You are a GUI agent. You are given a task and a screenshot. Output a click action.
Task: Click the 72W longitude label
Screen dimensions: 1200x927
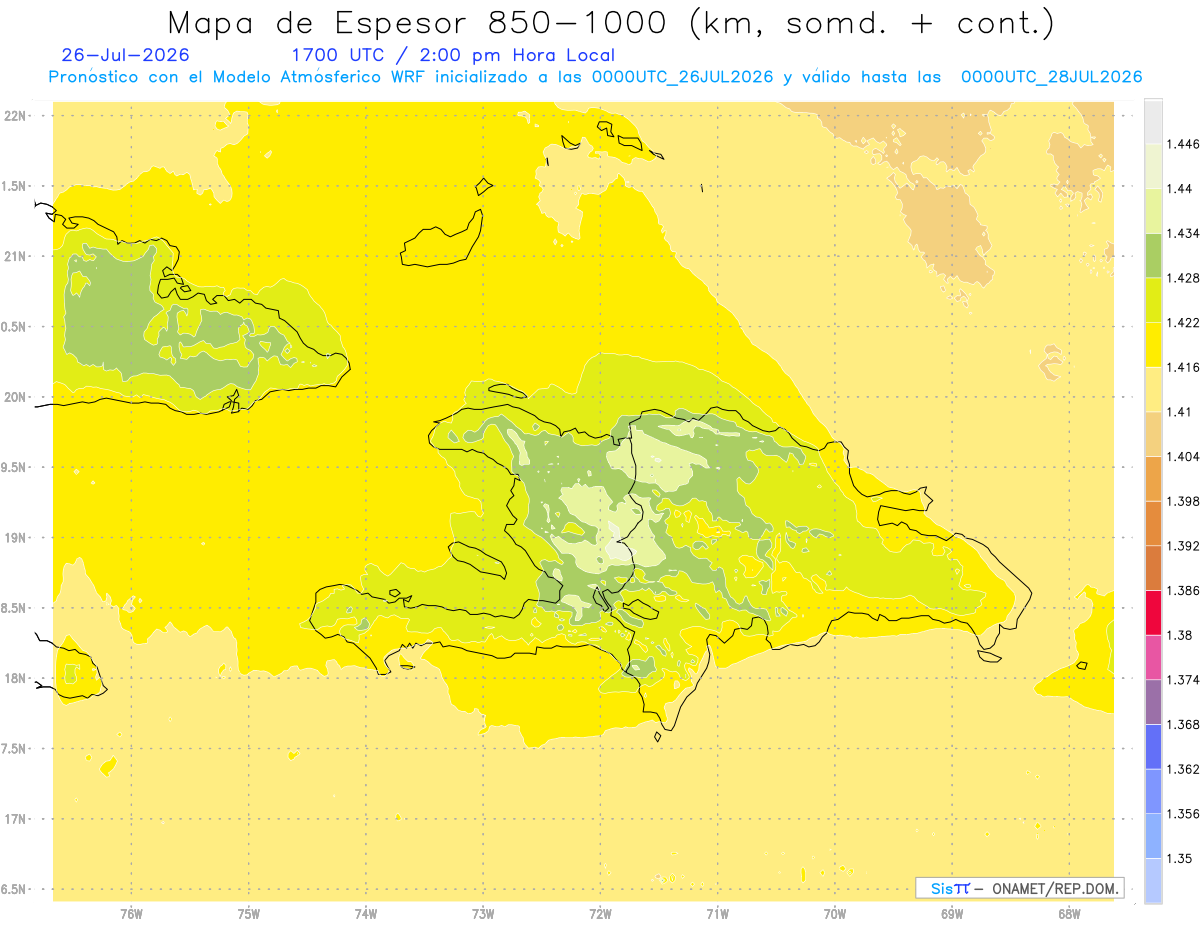tap(600, 914)
